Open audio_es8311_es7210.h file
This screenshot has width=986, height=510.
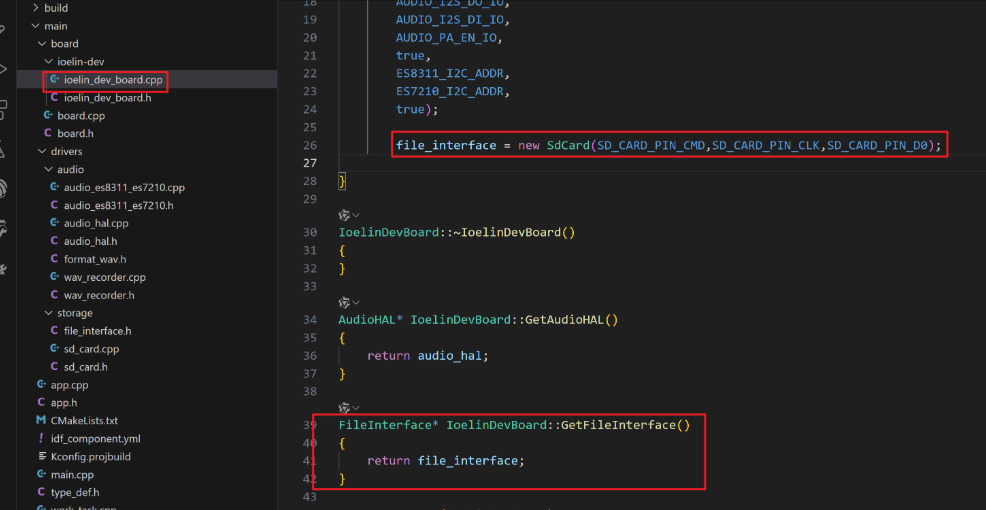119,206
